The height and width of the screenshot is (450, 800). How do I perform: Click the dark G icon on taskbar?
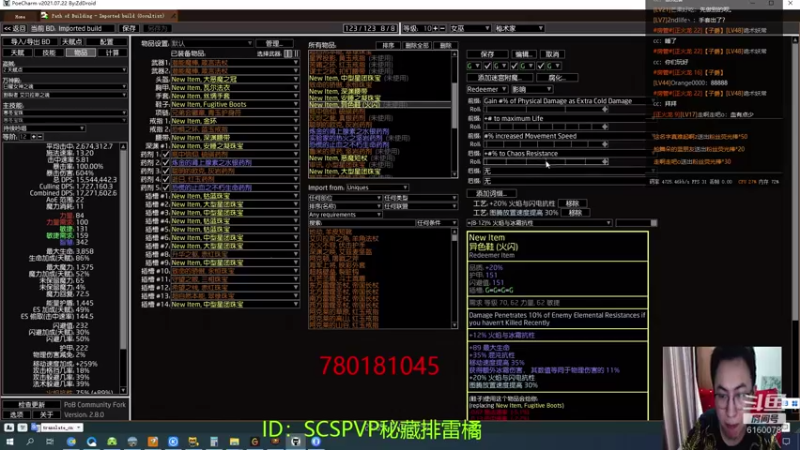[255, 442]
